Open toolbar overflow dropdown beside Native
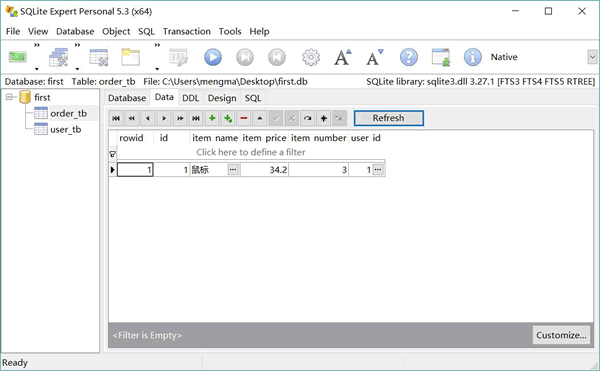Viewport: 600px width, 371px height. pos(592,57)
